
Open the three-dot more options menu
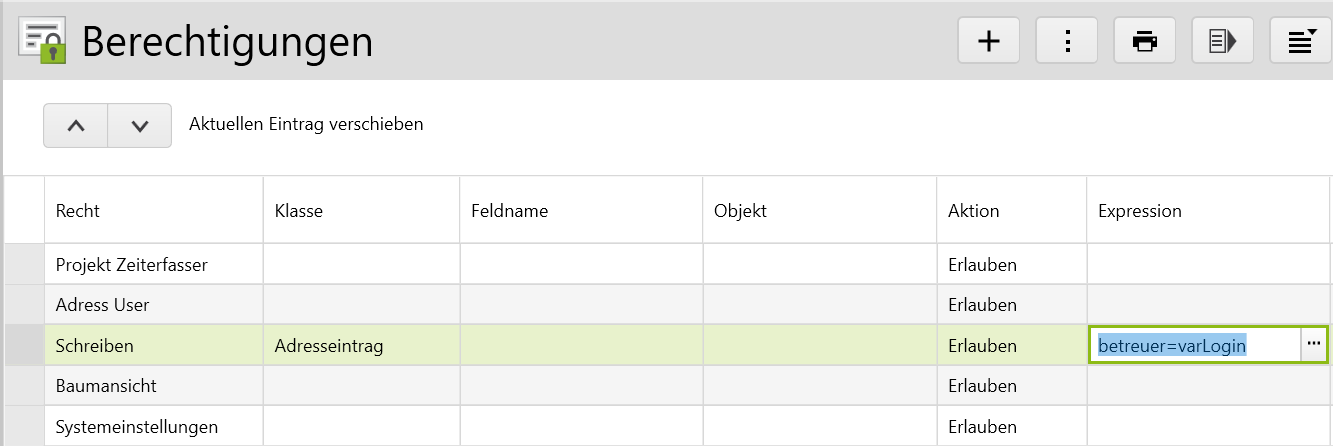pyautogui.click(x=1067, y=41)
